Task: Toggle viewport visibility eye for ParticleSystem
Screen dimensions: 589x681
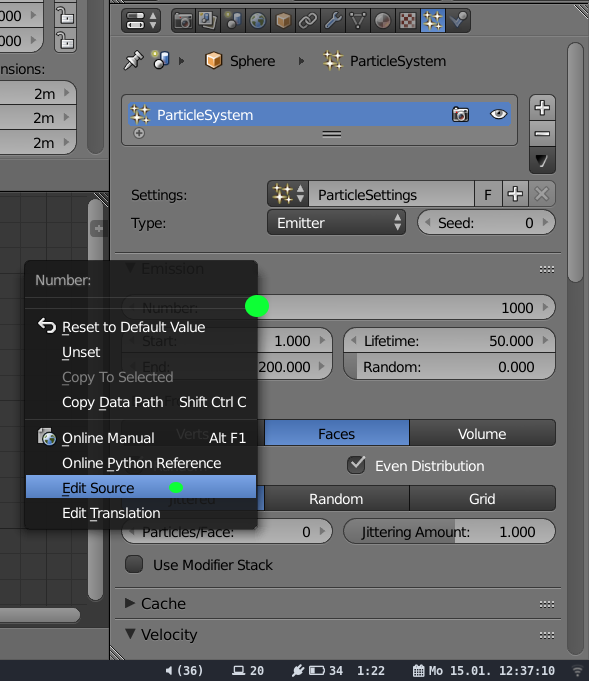Action: [498, 114]
